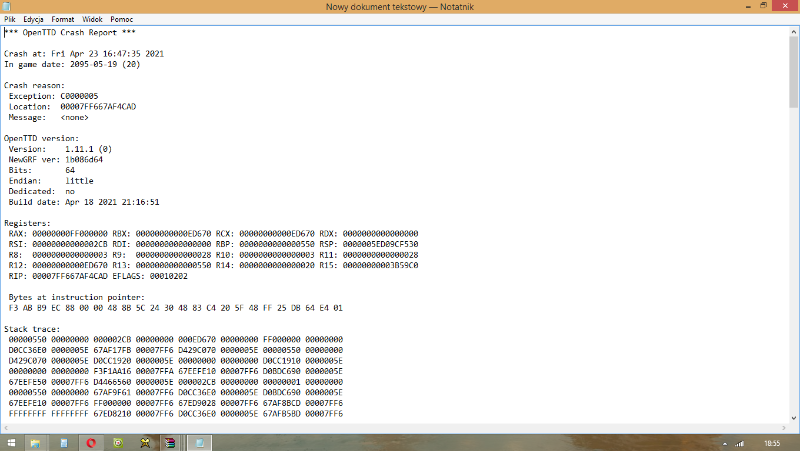This screenshot has height=451, width=800.
Task: Click the vertical scrollbar down arrow
Action: click(x=794, y=418)
